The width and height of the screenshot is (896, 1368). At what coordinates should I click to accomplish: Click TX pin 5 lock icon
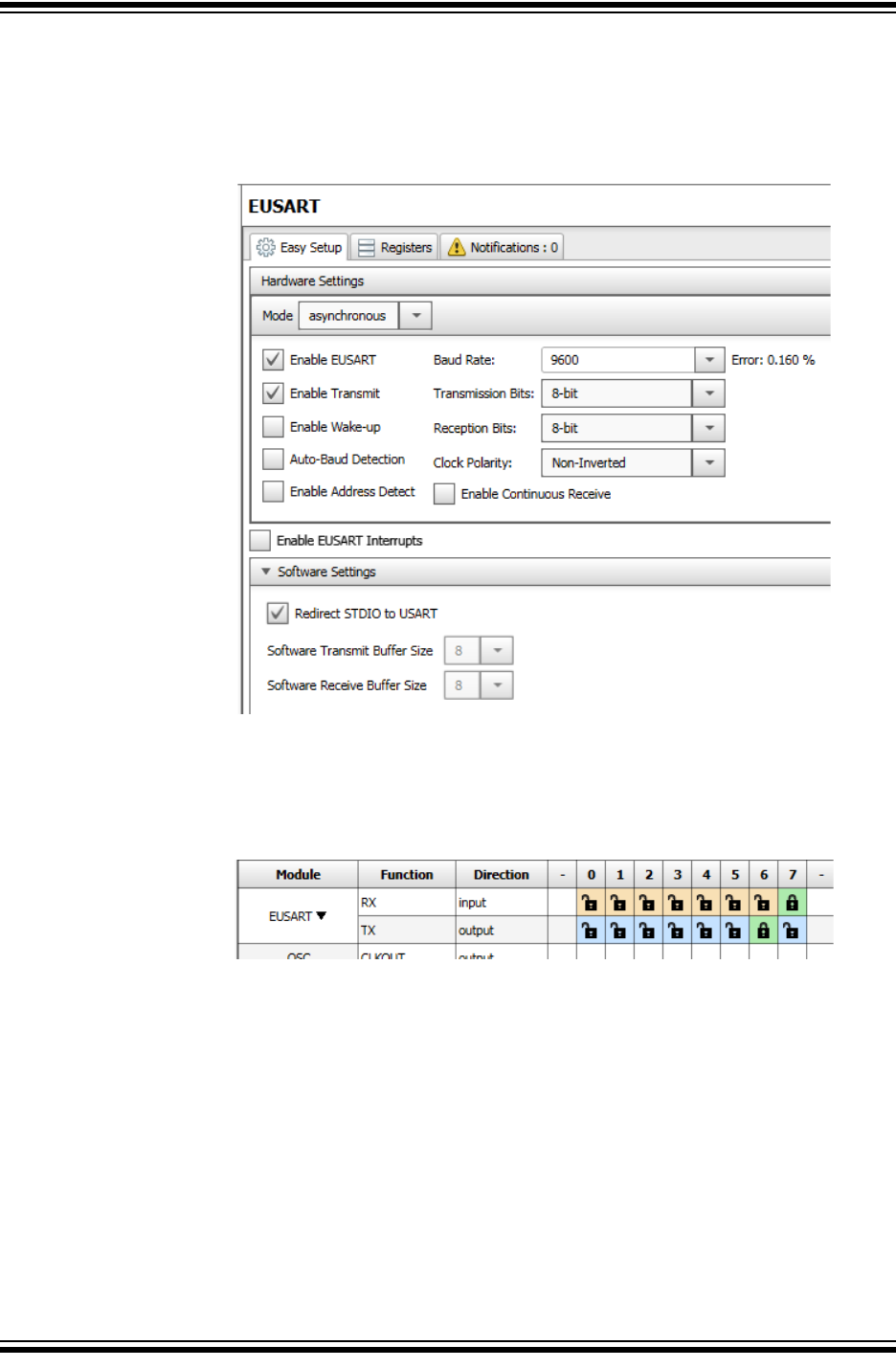(733, 931)
